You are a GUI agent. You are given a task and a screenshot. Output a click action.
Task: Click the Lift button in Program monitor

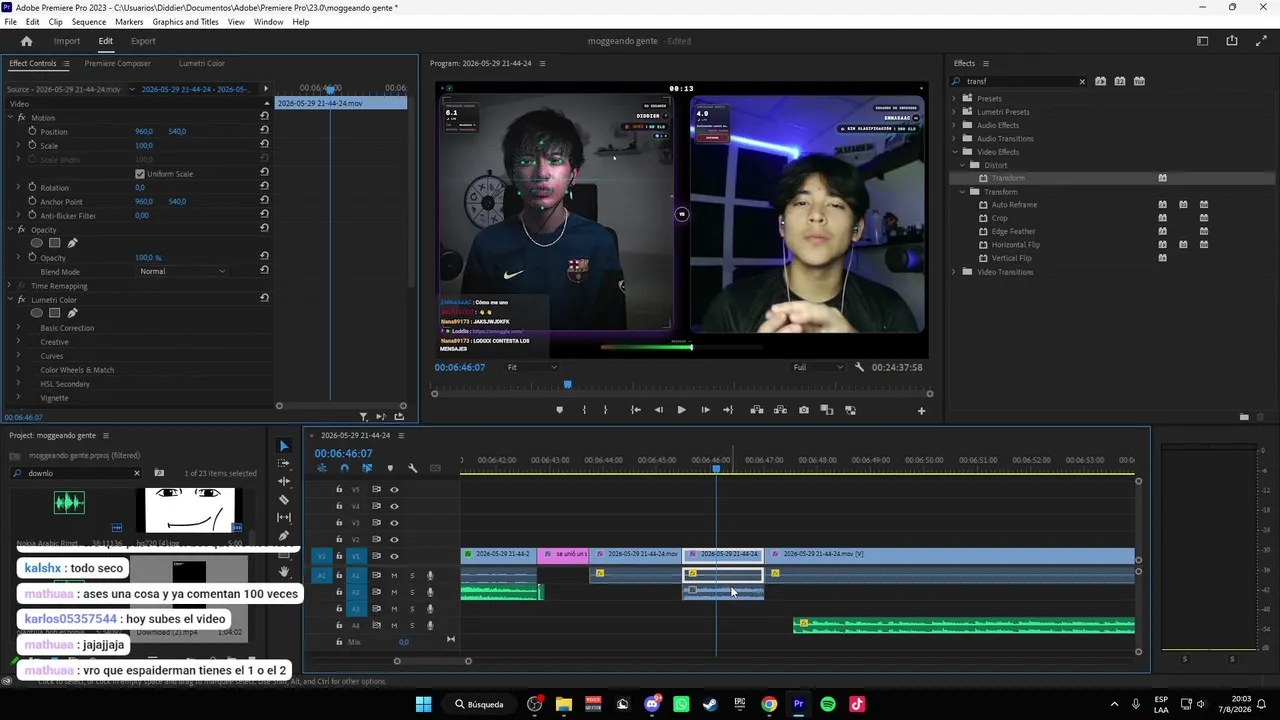tap(757, 410)
